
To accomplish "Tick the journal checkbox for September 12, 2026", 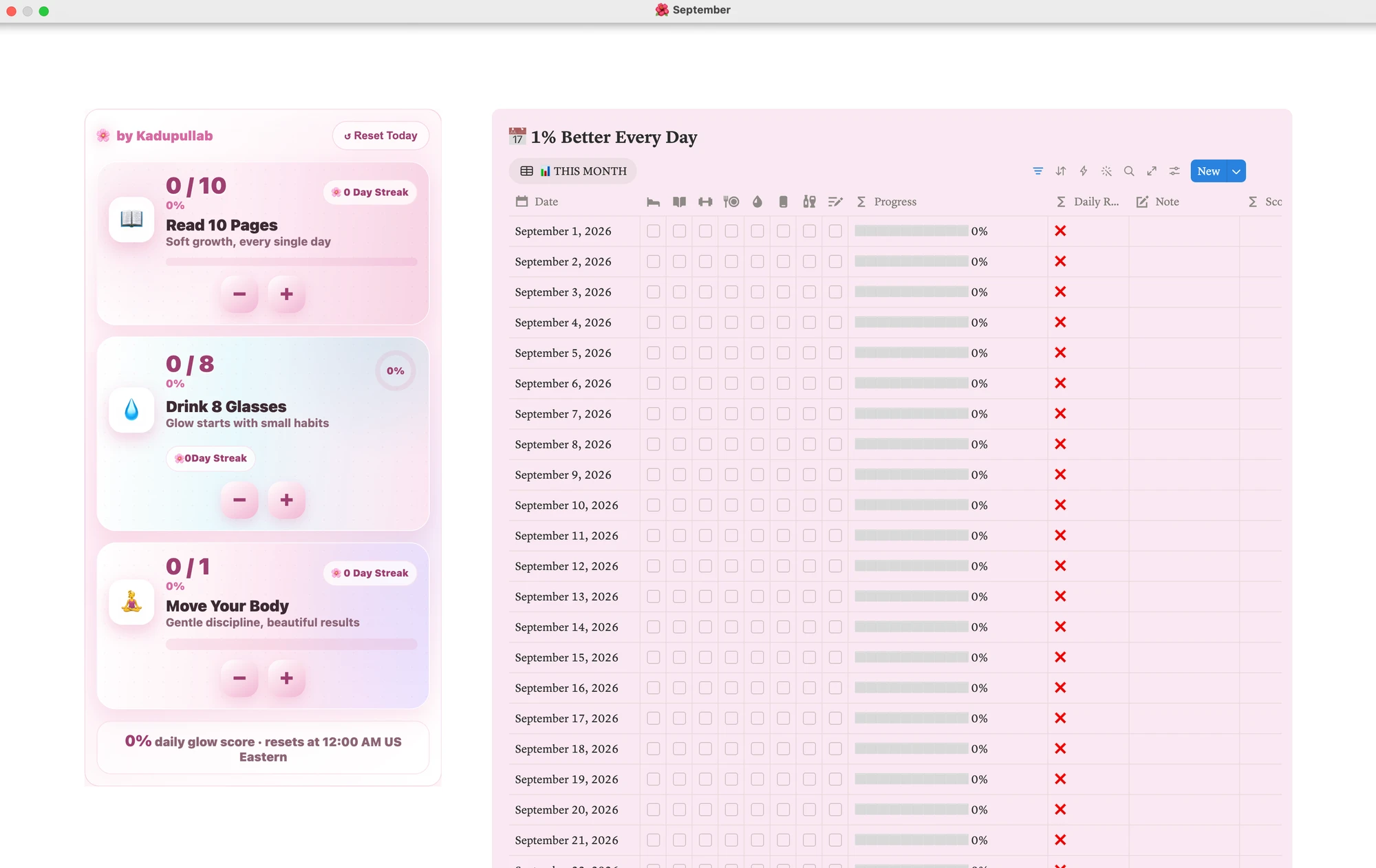I will click(x=835, y=566).
